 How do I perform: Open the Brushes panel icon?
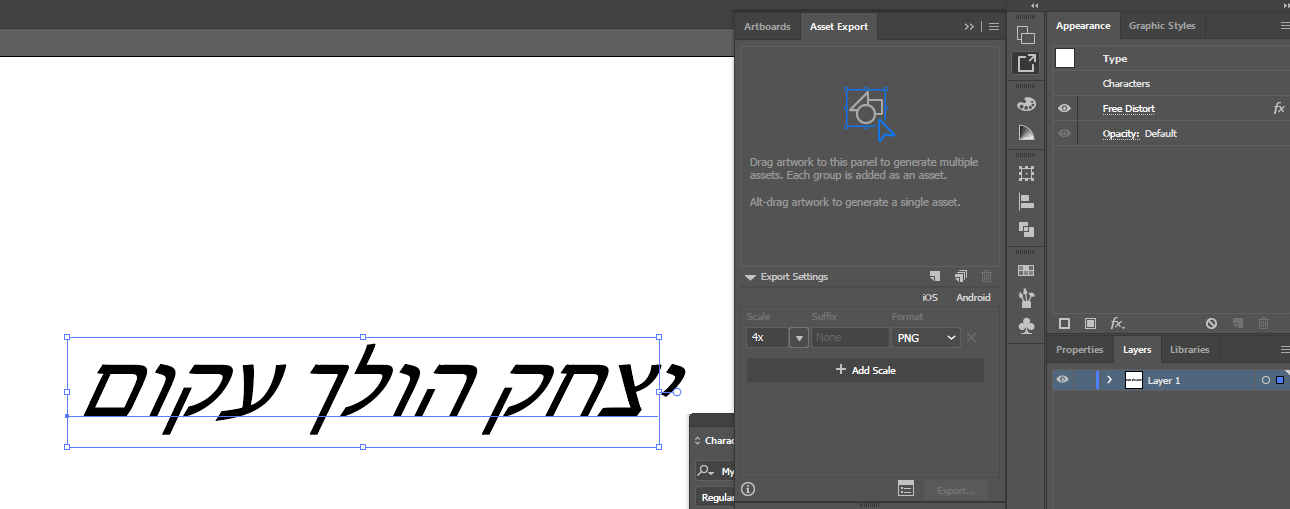tap(1026, 298)
